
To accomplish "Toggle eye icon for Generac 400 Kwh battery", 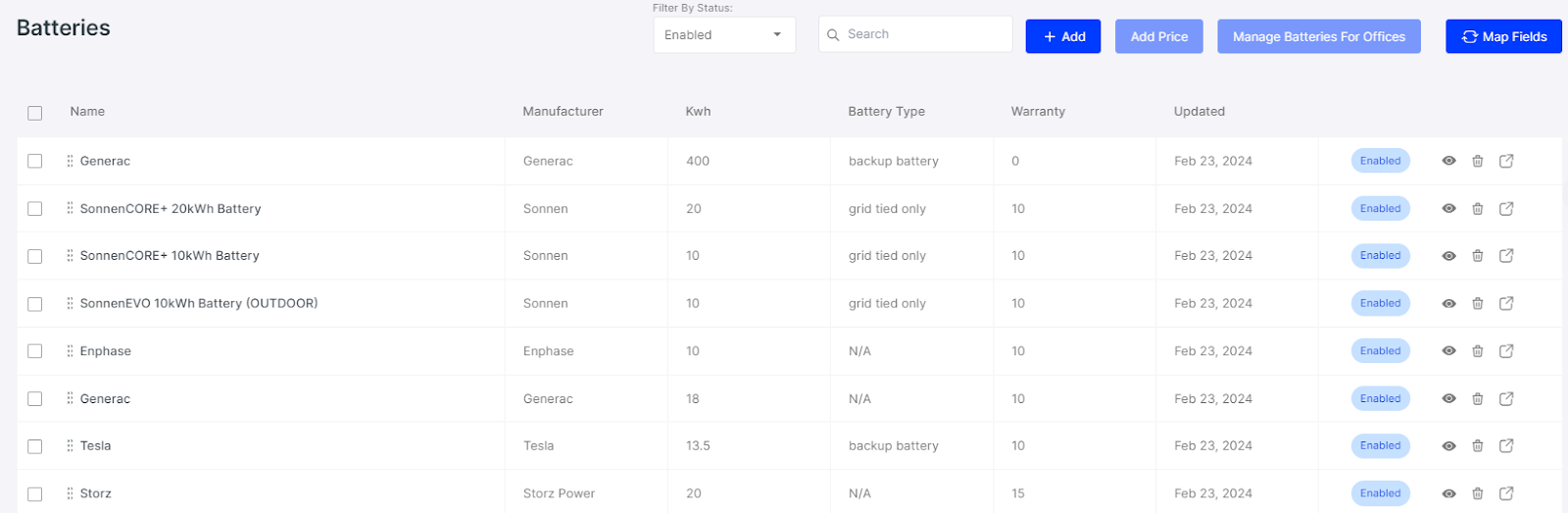I will pos(1448,161).
